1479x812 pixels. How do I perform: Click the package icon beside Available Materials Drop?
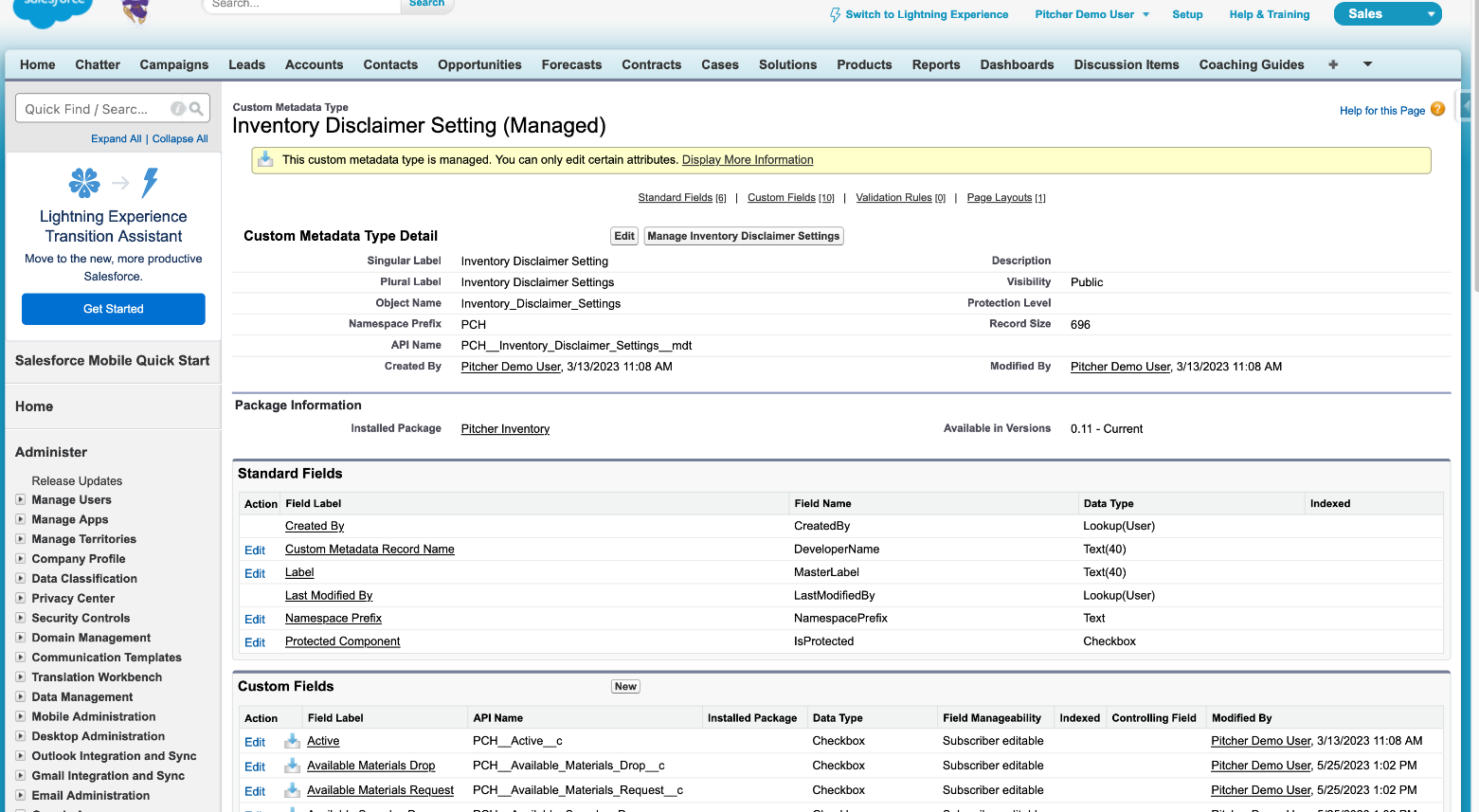(x=293, y=766)
